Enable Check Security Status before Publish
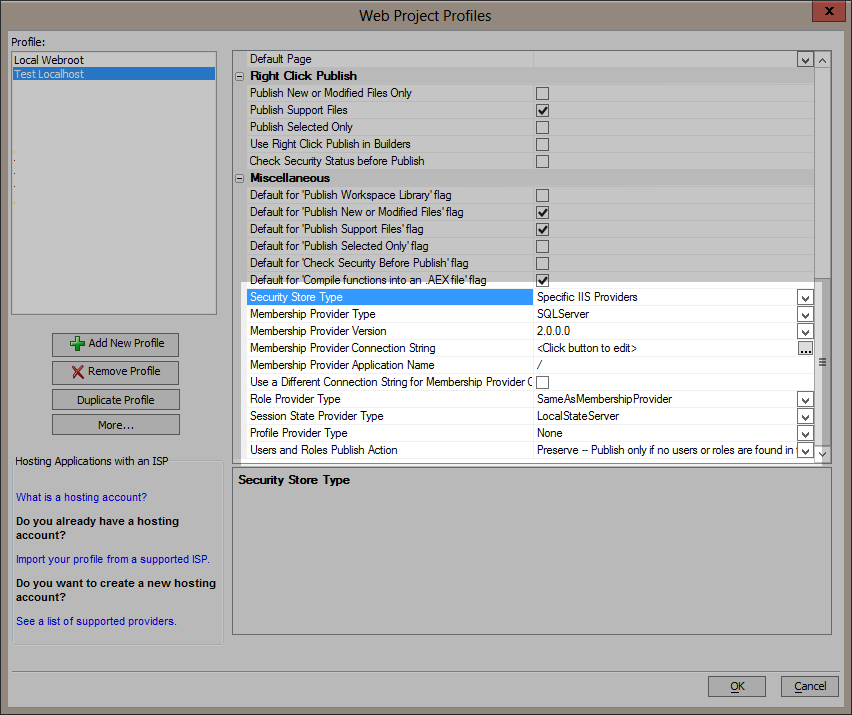The width and height of the screenshot is (852, 715). [x=542, y=161]
